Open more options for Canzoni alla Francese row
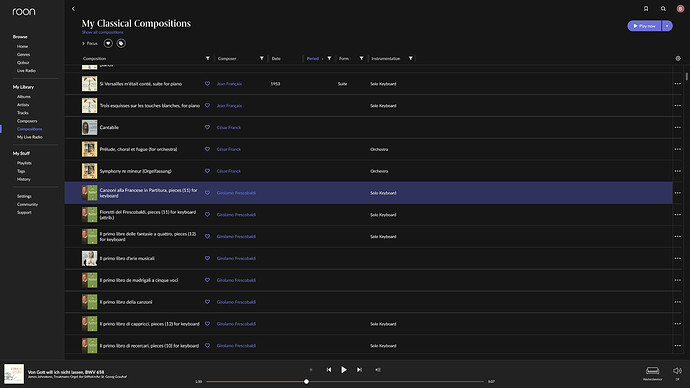Image resolution: width=690 pixels, height=388 pixels. (678, 193)
